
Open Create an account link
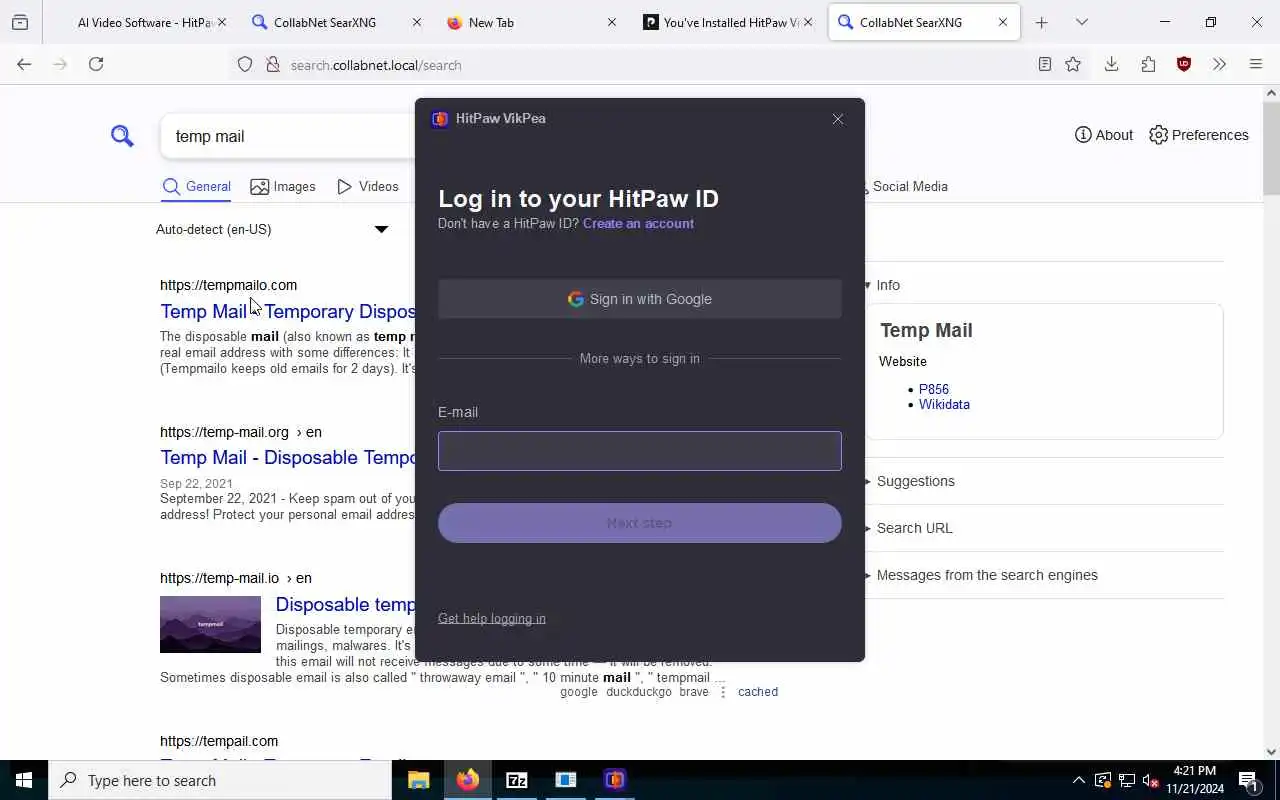click(x=638, y=223)
